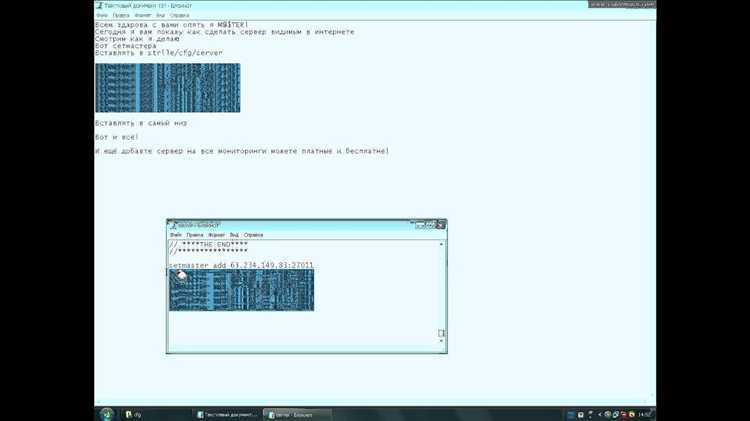Open the Формат menu in the main Notepad window

142,16
